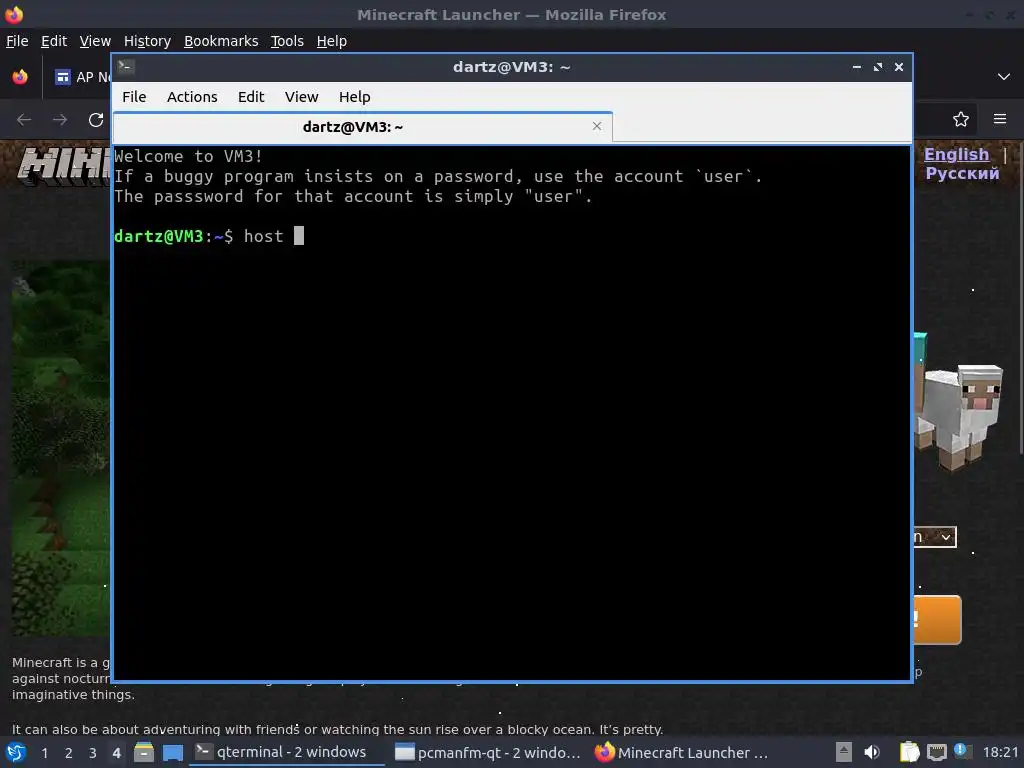This screenshot has width=1024, height=768.
Task: Select pcmanfm-qt in the taskbar
Action: (x=488, y=752)
